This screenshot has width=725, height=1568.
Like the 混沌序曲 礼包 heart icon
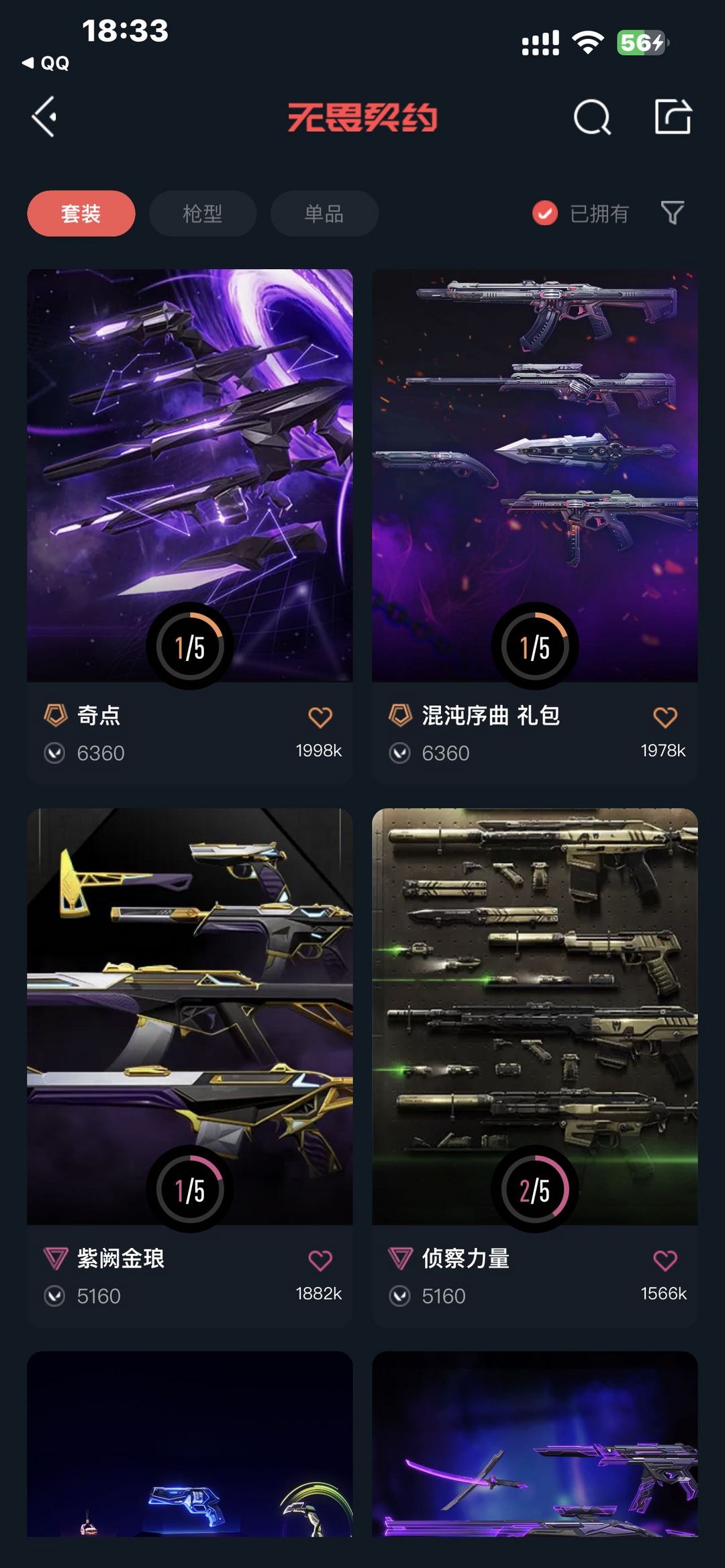[x=665, y=717]
